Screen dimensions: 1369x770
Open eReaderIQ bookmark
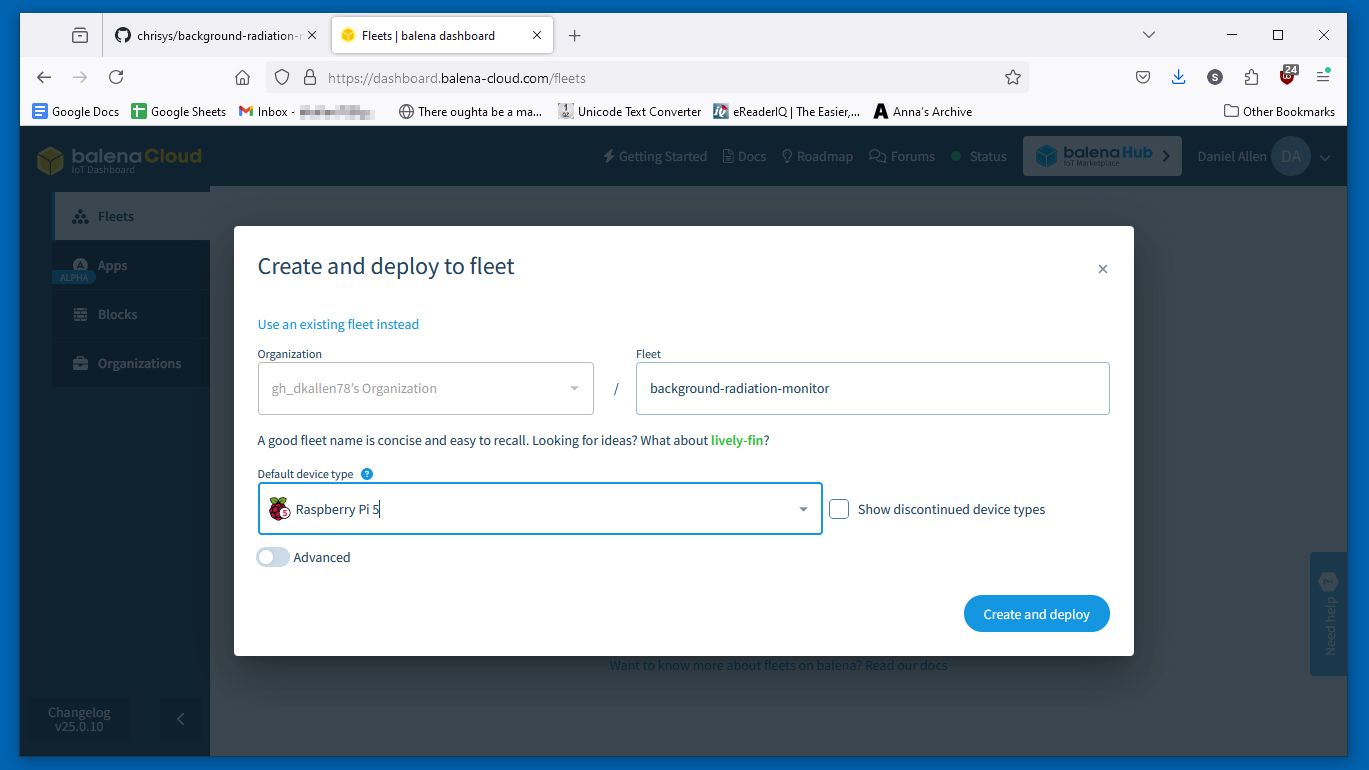[787, 111]
